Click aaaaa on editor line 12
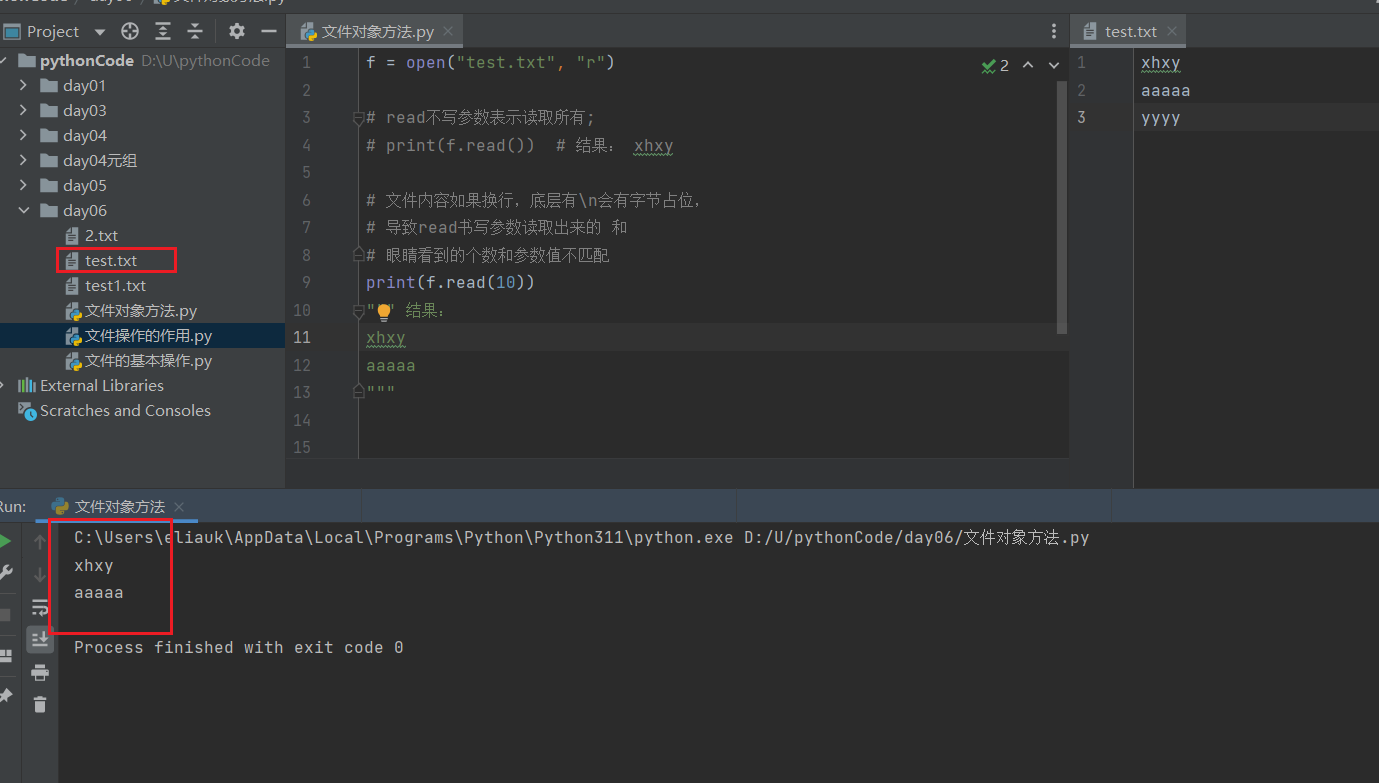 [390, 366]
